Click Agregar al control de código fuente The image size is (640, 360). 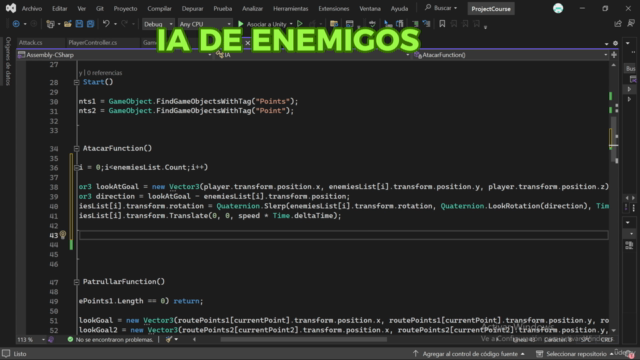[470, 354]
